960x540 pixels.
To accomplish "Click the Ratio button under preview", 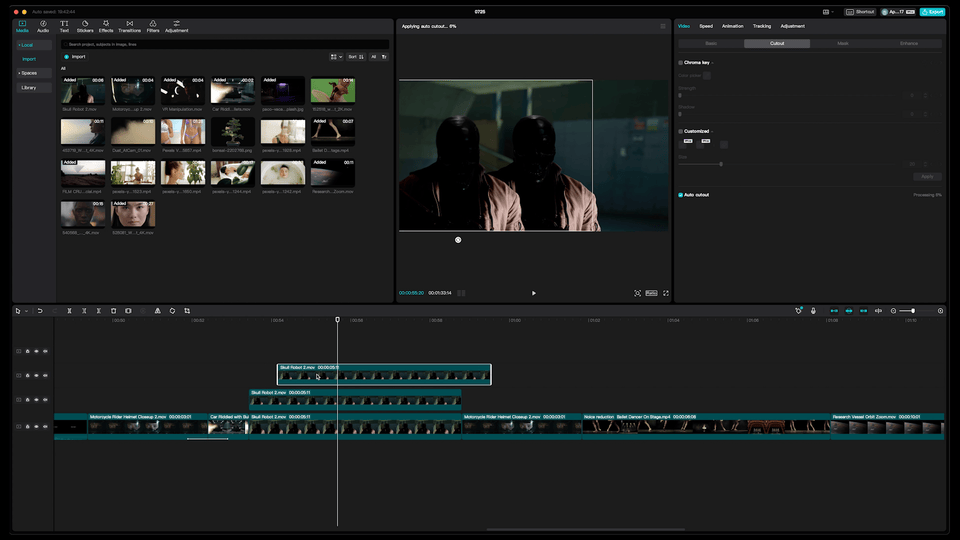I will coord(651,293).
